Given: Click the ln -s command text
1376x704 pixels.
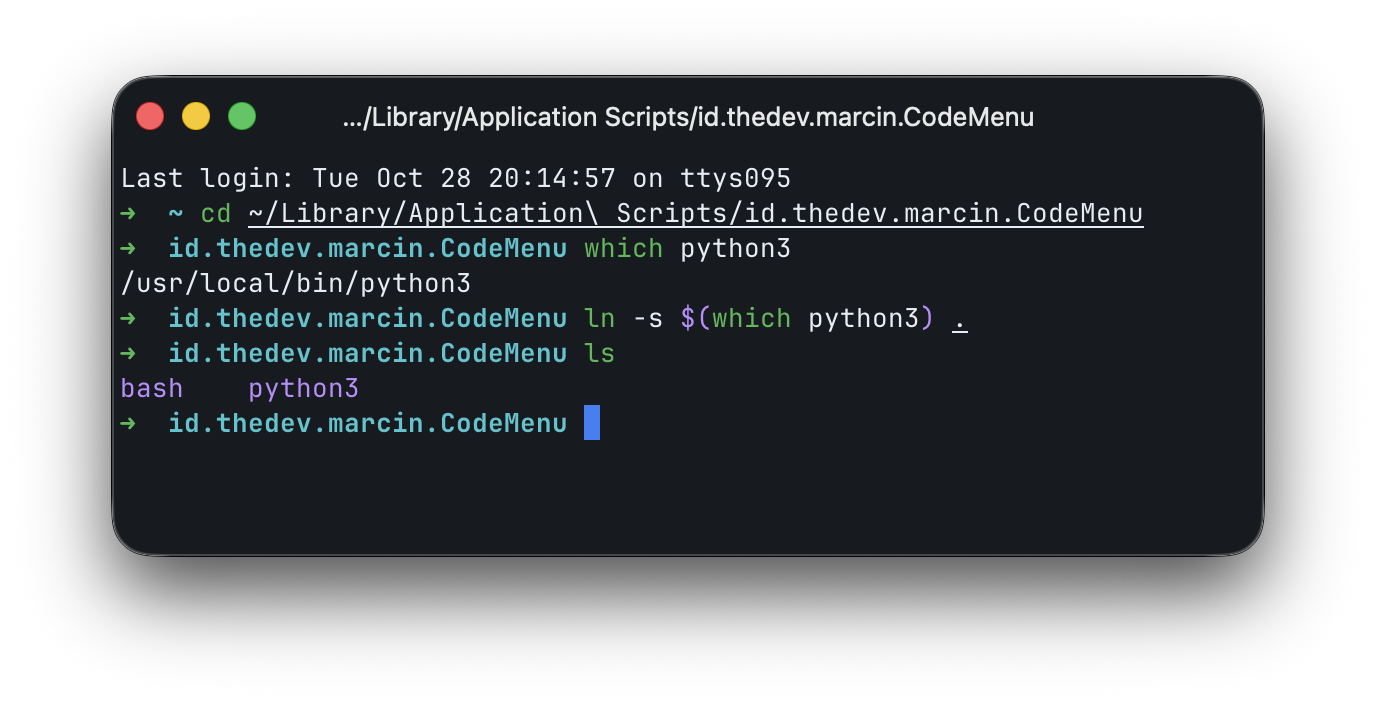Looking at the screenshot, I should (x=622, y=317).
